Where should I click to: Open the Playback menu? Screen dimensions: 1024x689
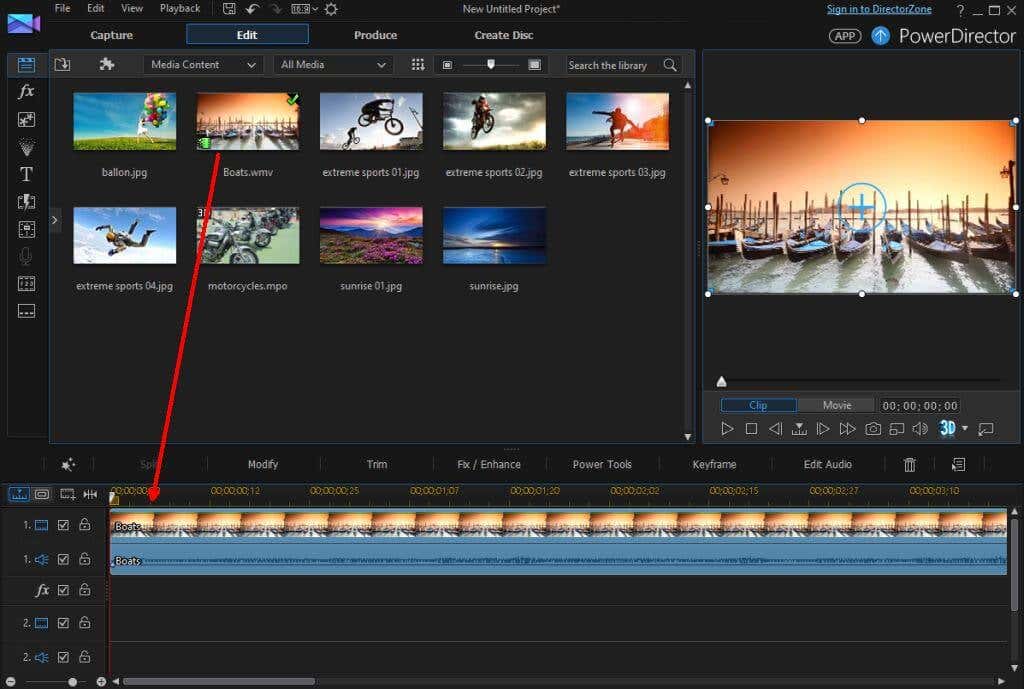(x=180, y=8)
